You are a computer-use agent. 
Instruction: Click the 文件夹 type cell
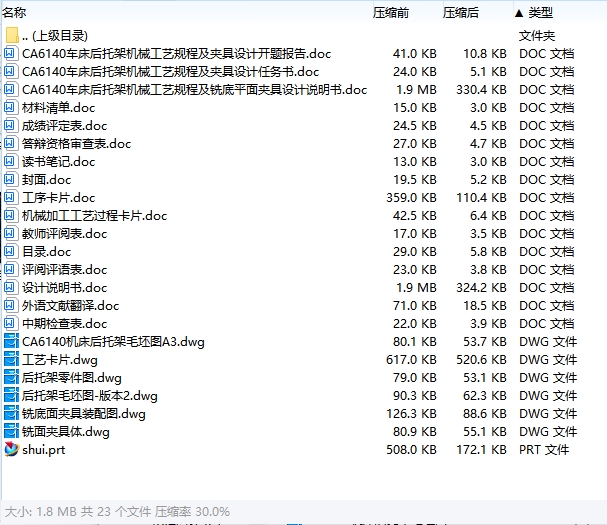pyautogui.click(x=537, y=36)
